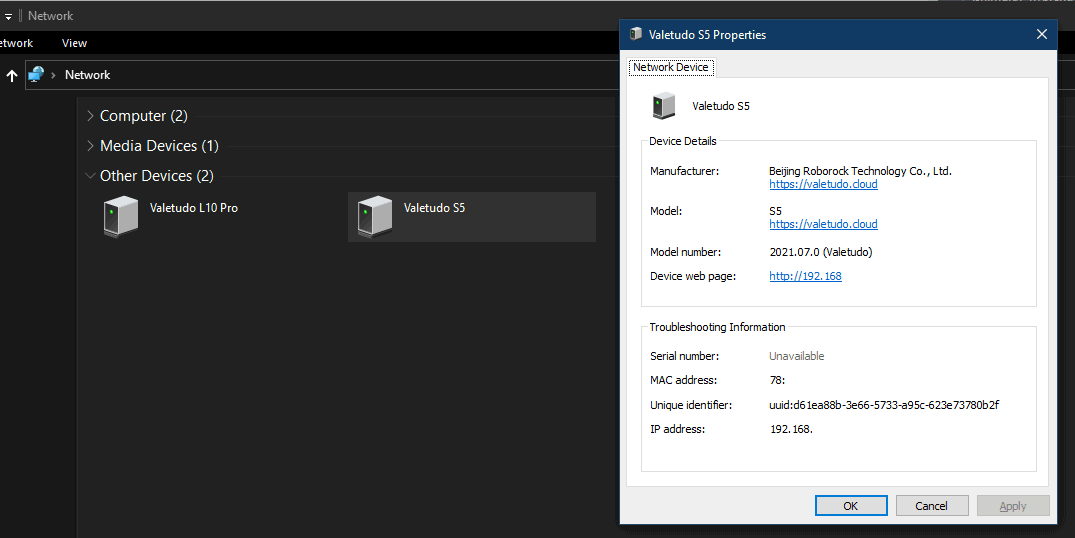Select the Valetudo L10 Pro device icon

pyautogui.click(x=121, y=217)
